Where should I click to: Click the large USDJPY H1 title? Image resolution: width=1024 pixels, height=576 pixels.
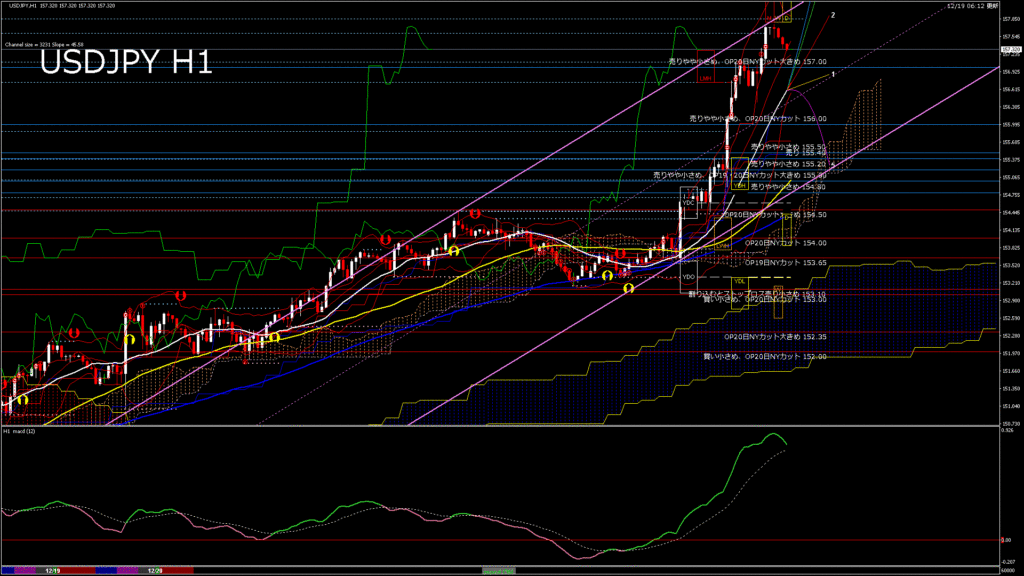click(x=126, y=63)
